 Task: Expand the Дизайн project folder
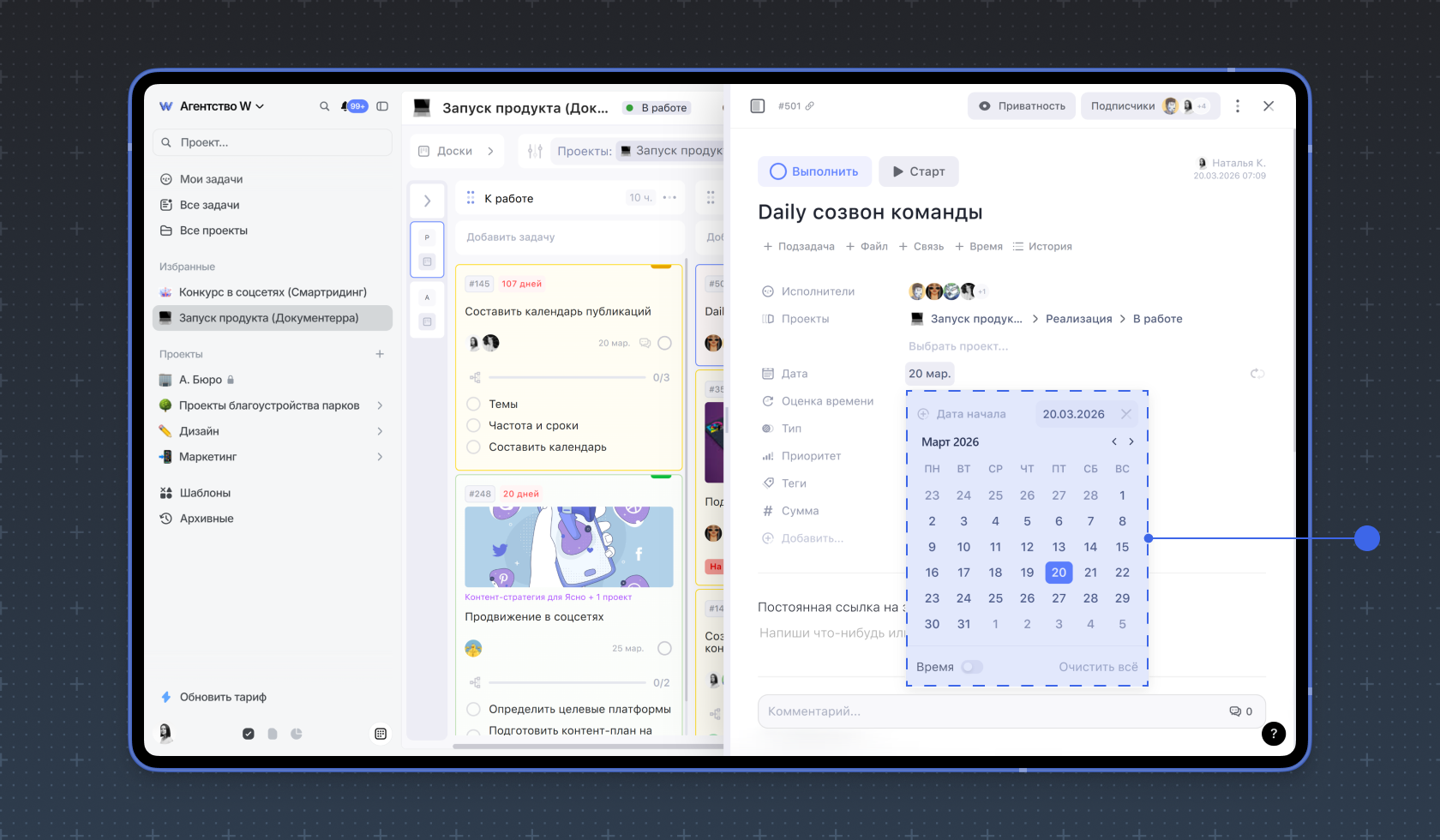tap(380, 431)
